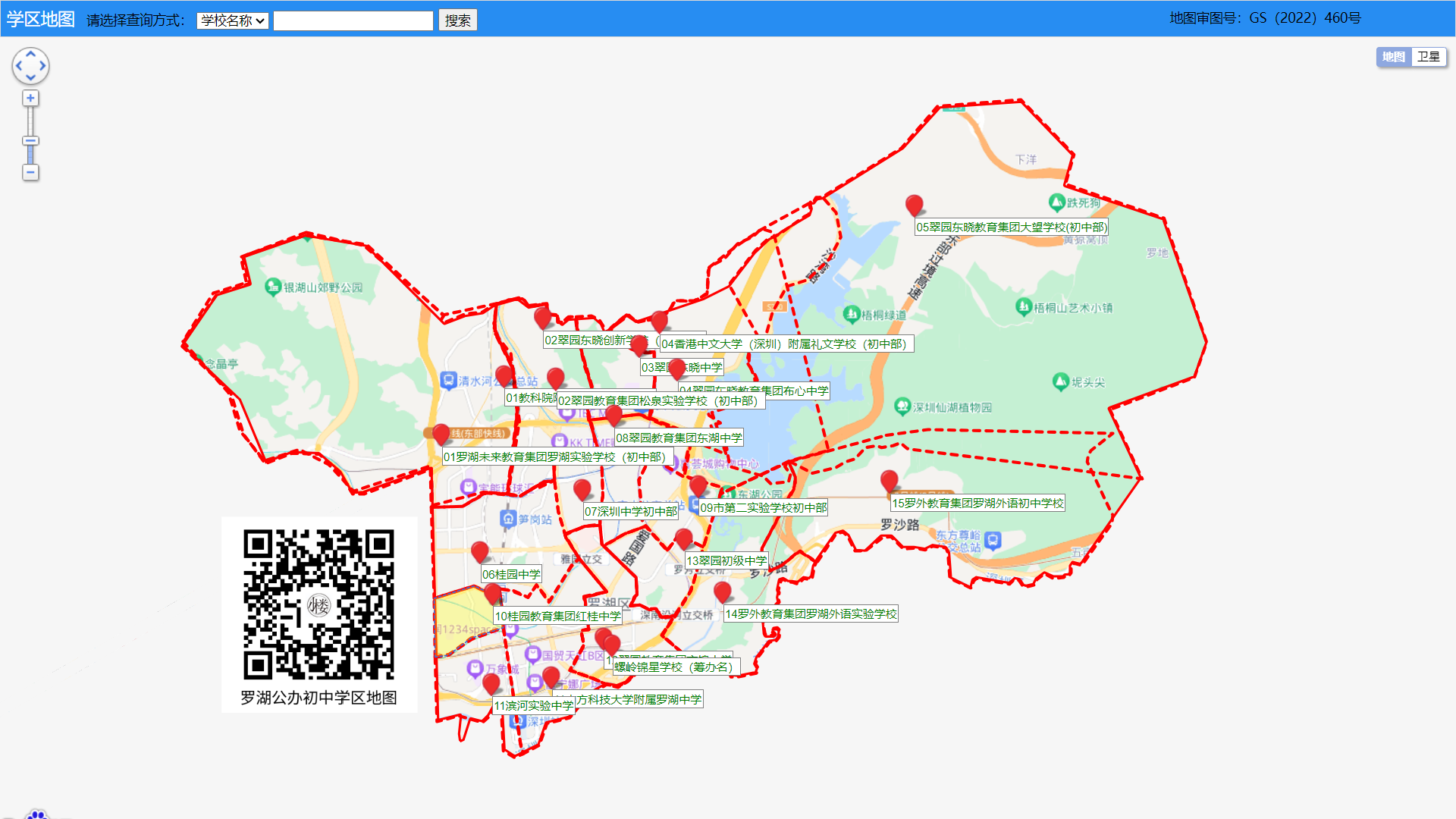This screenshot has height=819, width=1456.
Task: Click marker for 11滨河实验中学
Action: [x=491, y=682]
